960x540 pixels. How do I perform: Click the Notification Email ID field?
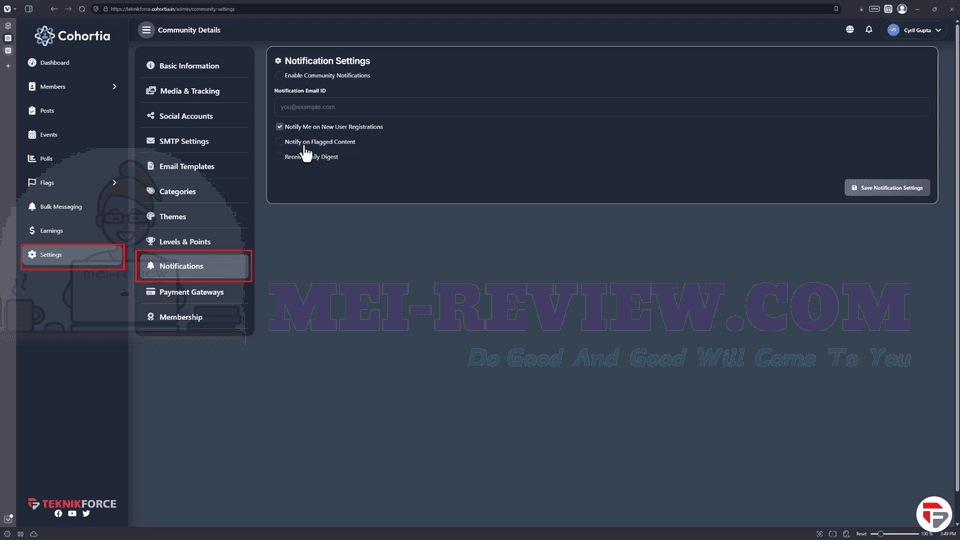tap(601, 107)
